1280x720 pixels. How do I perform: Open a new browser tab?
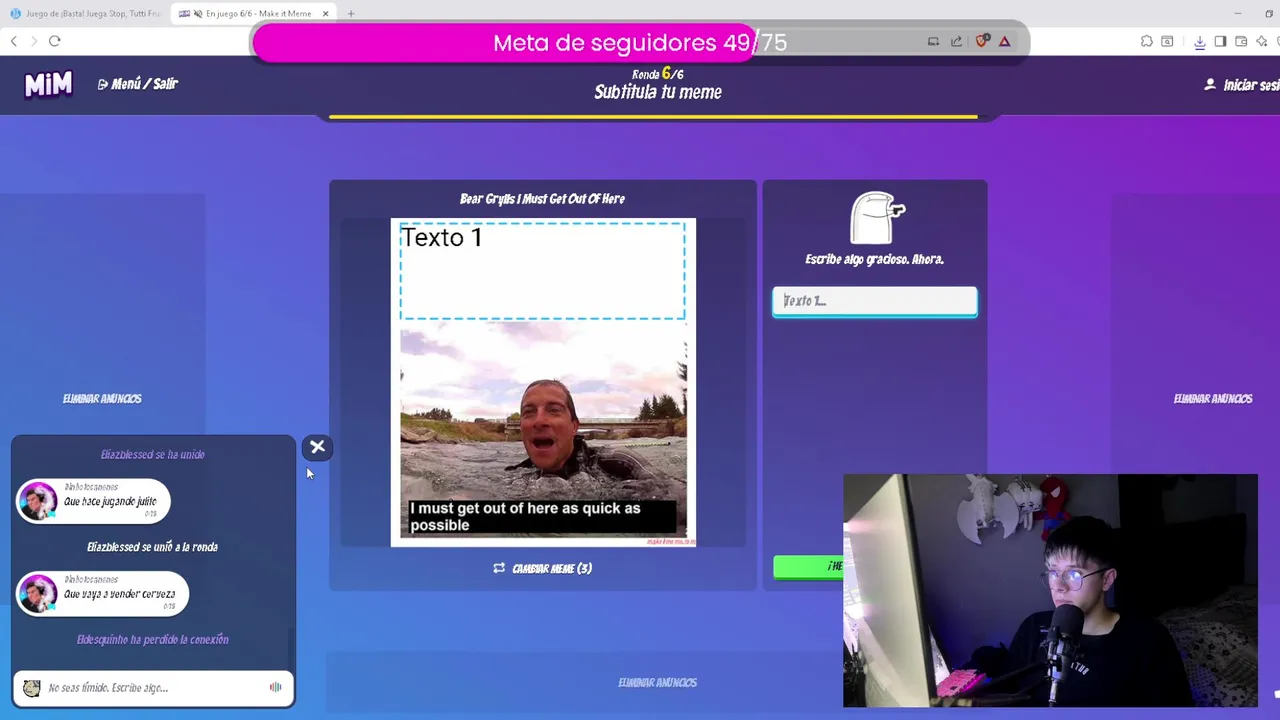click(351, 14)
